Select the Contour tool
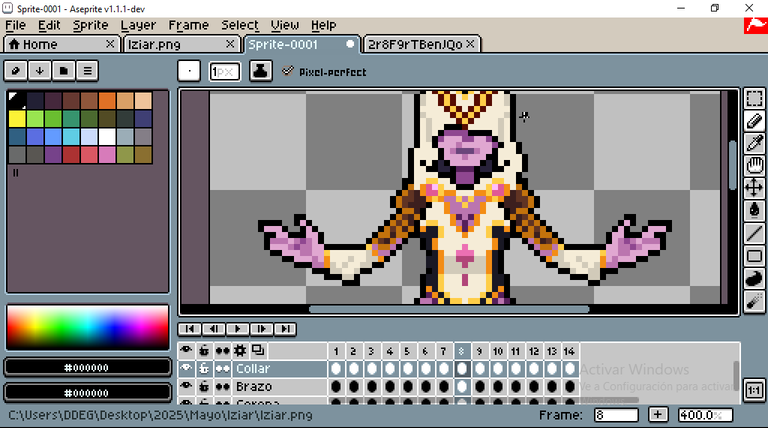The image size is (768, 428). pyautogui.click(x=754, y=278)
